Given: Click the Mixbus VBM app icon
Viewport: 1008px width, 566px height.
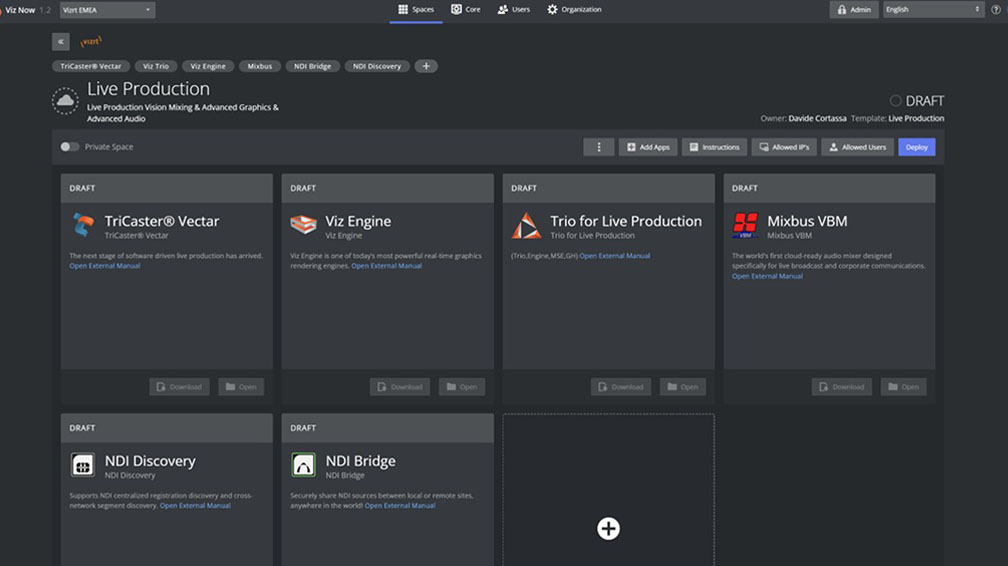Looking at the screenshot, I should coord(745,225).
